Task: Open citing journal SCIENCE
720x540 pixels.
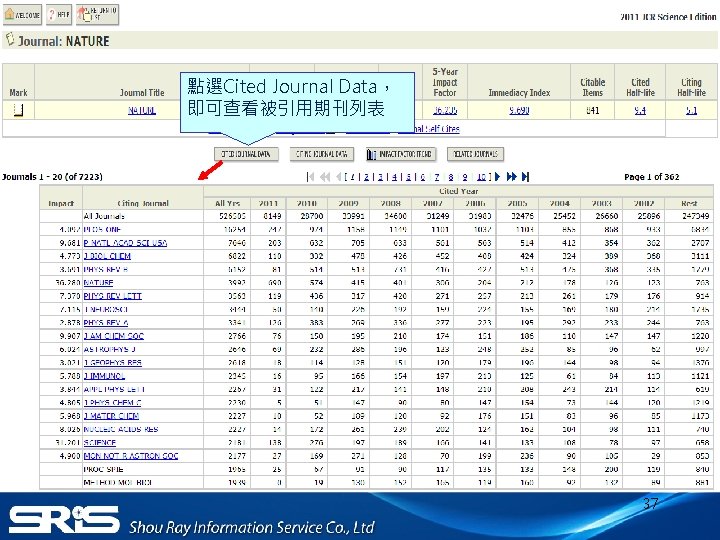Action: 100,442
